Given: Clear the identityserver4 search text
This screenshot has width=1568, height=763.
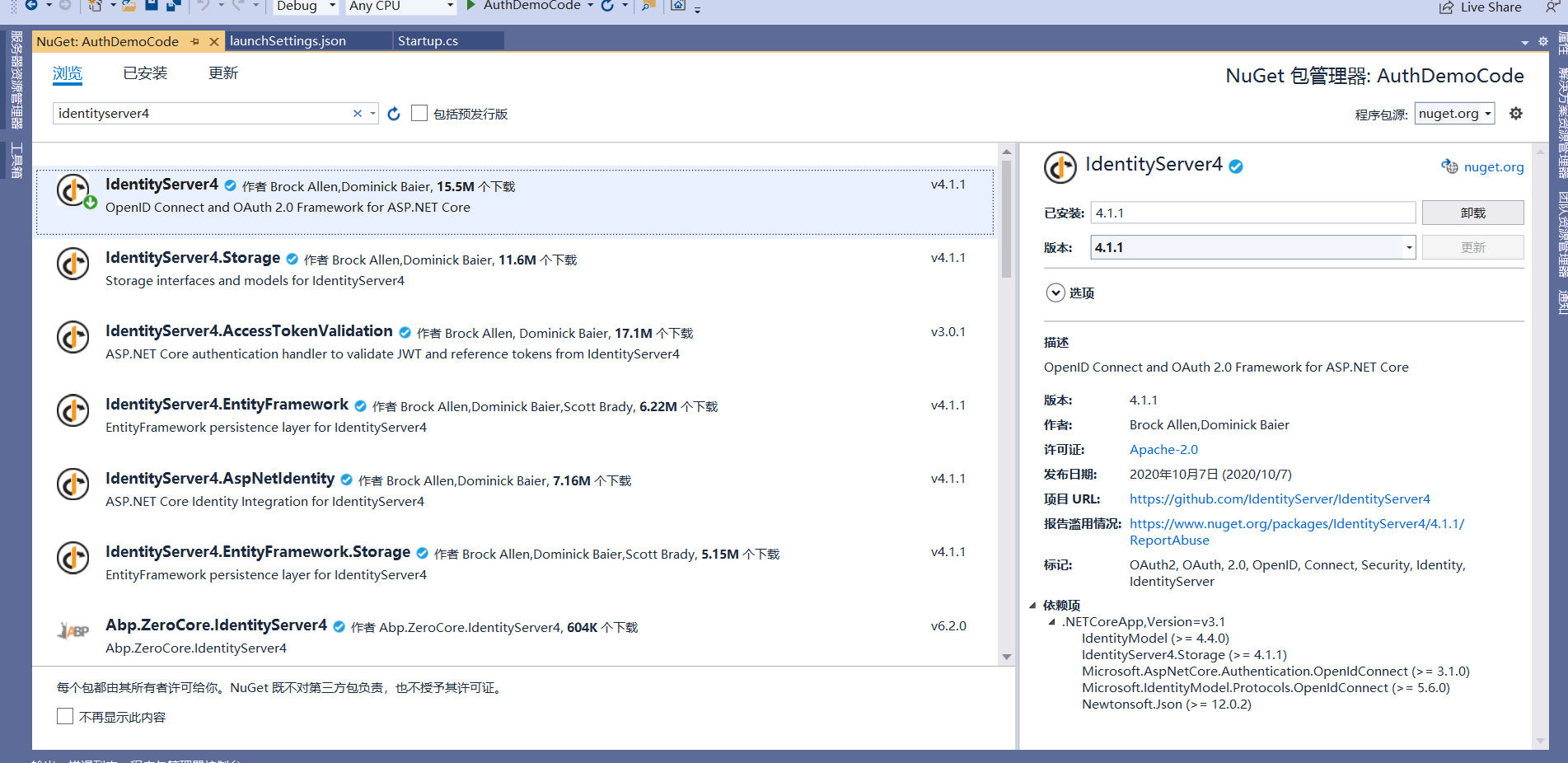Looking at the screenshot, I should click(x=358, y=114).
